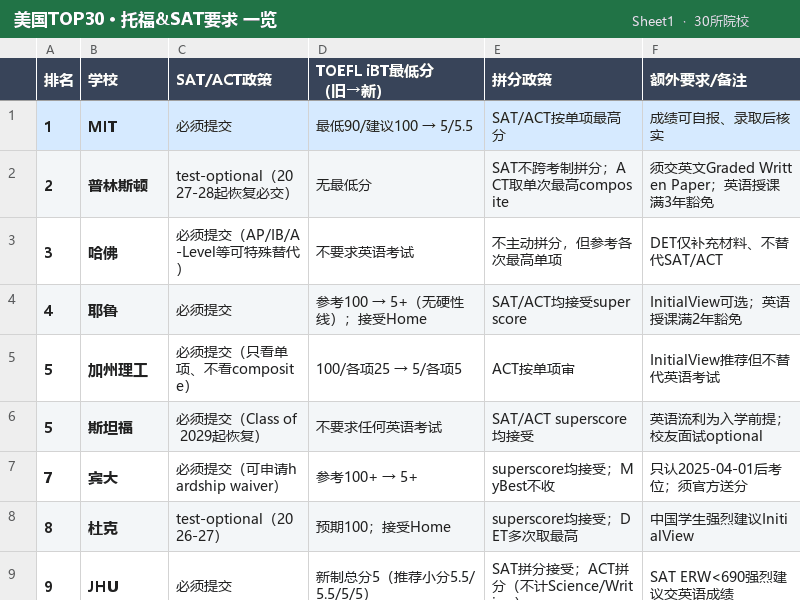Click the TOEFL iBT最低分 header cell
This screenshot has height=600, width=800.
point(396,80)
